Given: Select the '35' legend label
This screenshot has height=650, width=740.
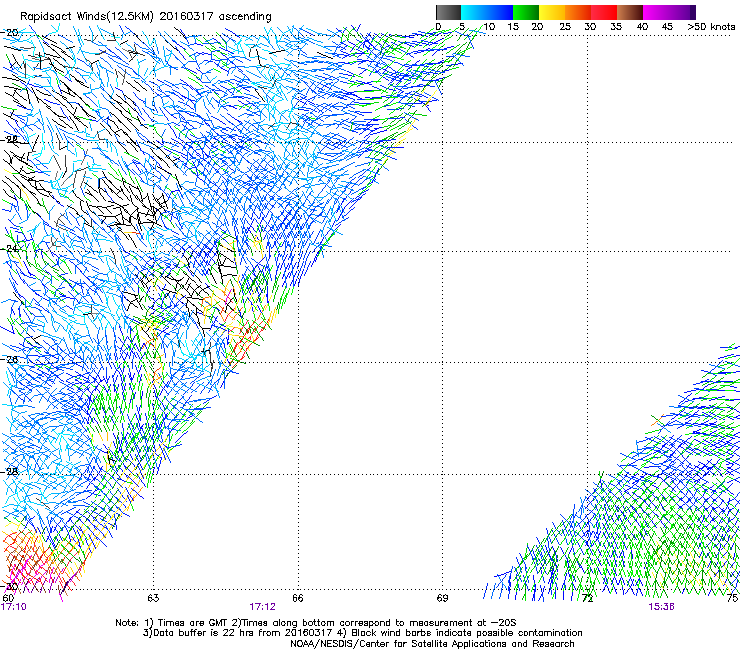Looking at the screenshot, I should point(616,26).
